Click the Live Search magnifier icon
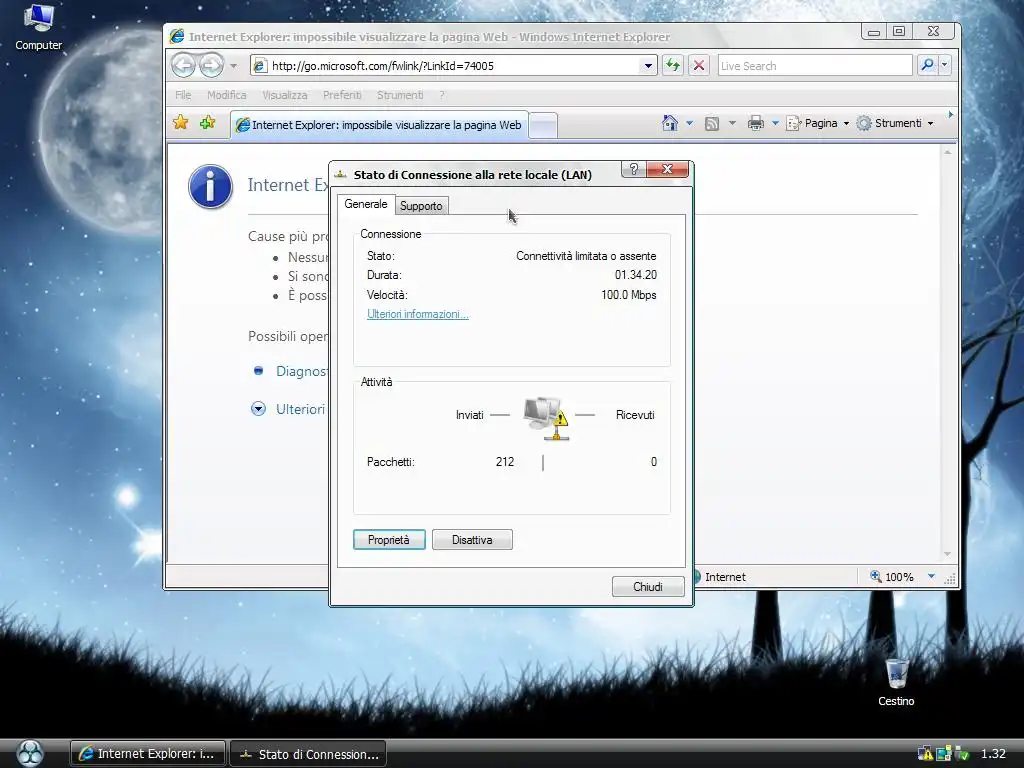 [927, 65]
